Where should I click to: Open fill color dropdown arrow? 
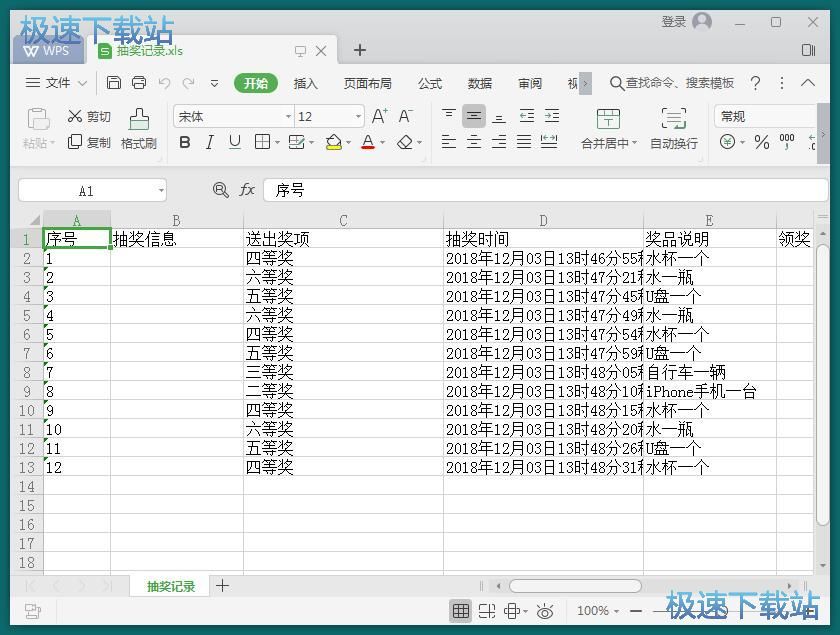(x=348, y=143)
